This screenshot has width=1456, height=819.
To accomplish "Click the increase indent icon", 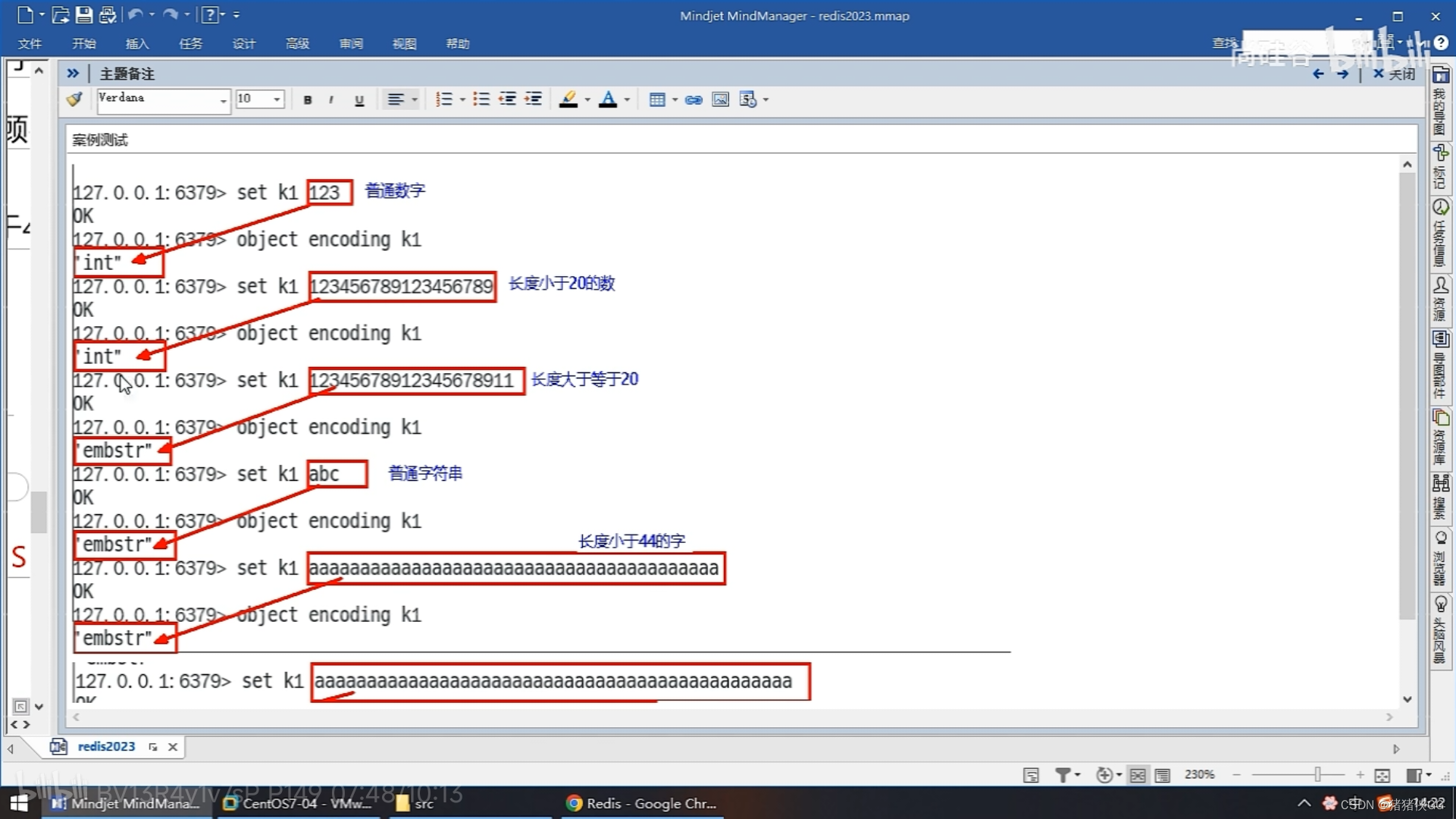I will point(533,99).
